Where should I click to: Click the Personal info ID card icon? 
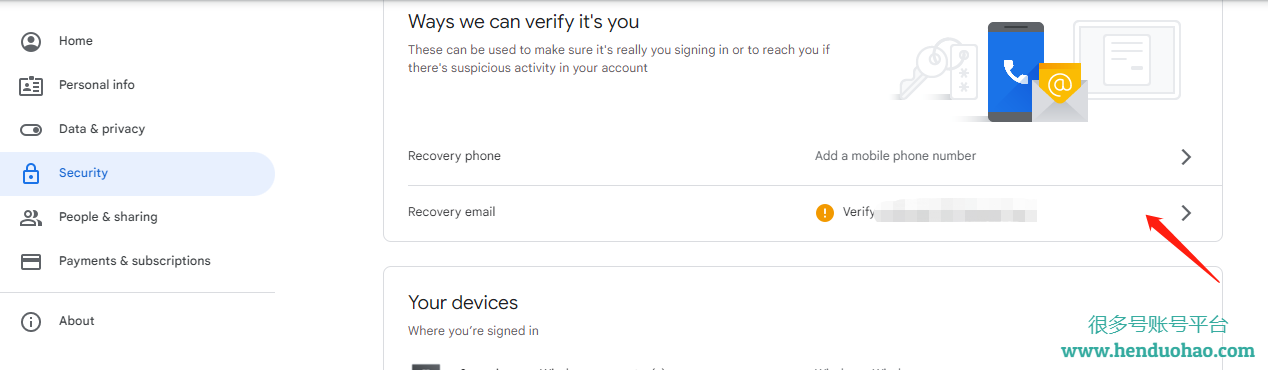click(31, 85)
